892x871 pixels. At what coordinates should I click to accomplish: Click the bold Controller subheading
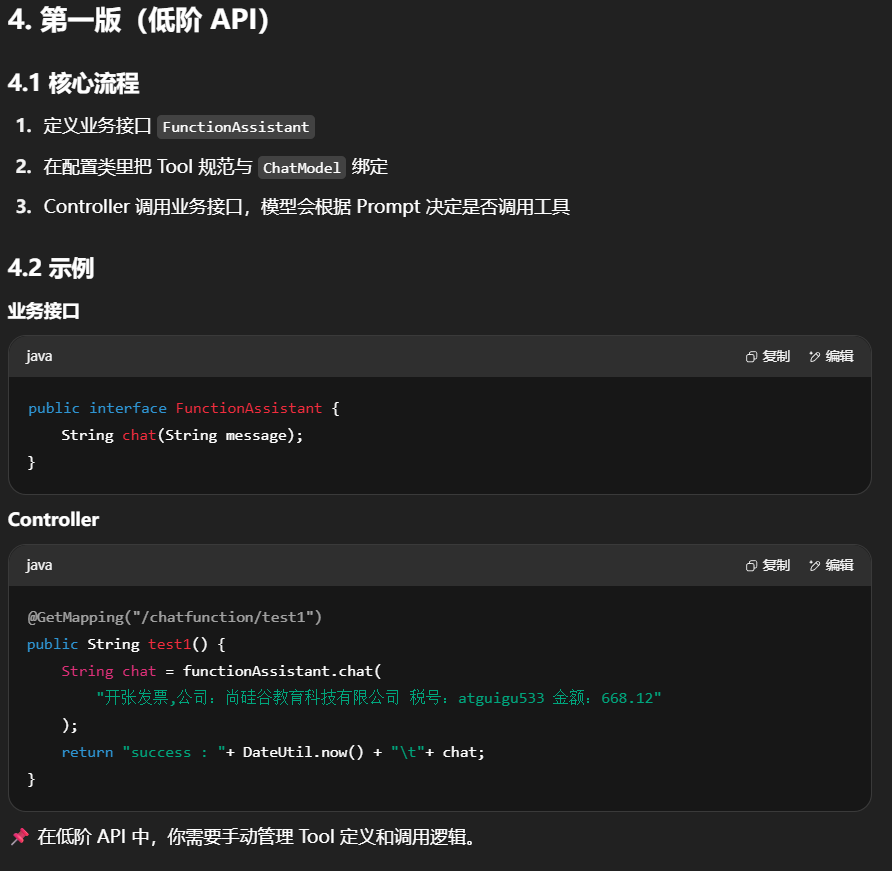tap(53, 520)
